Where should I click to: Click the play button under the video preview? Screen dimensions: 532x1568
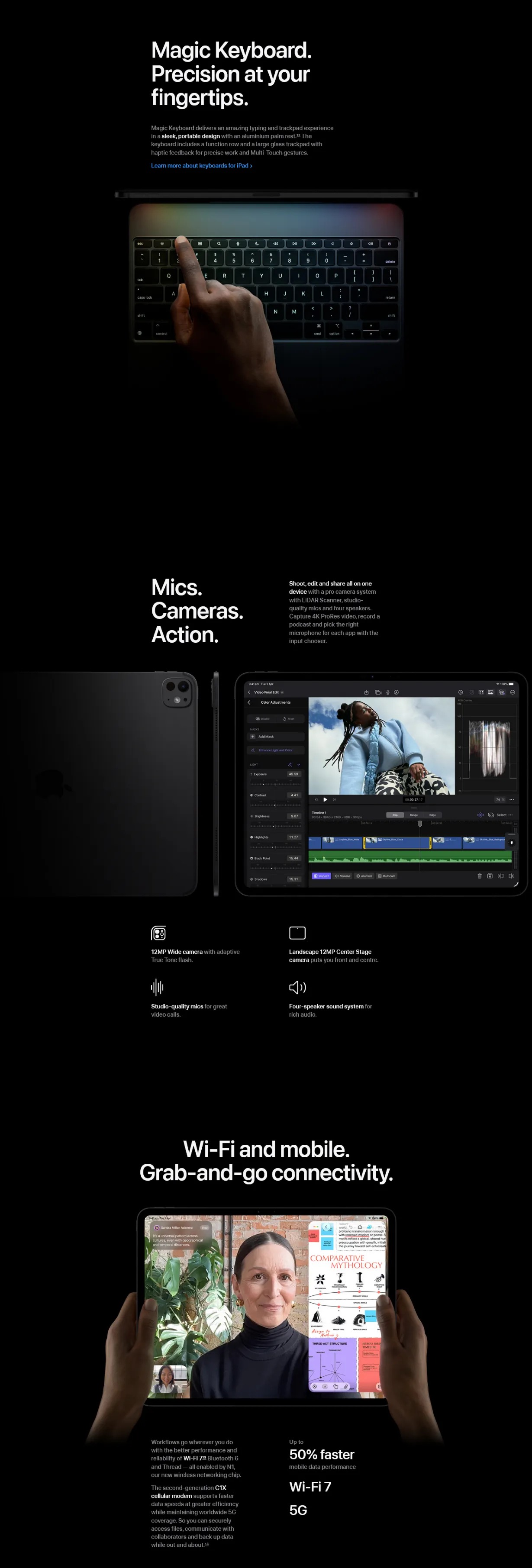click(x=325, y=799)
